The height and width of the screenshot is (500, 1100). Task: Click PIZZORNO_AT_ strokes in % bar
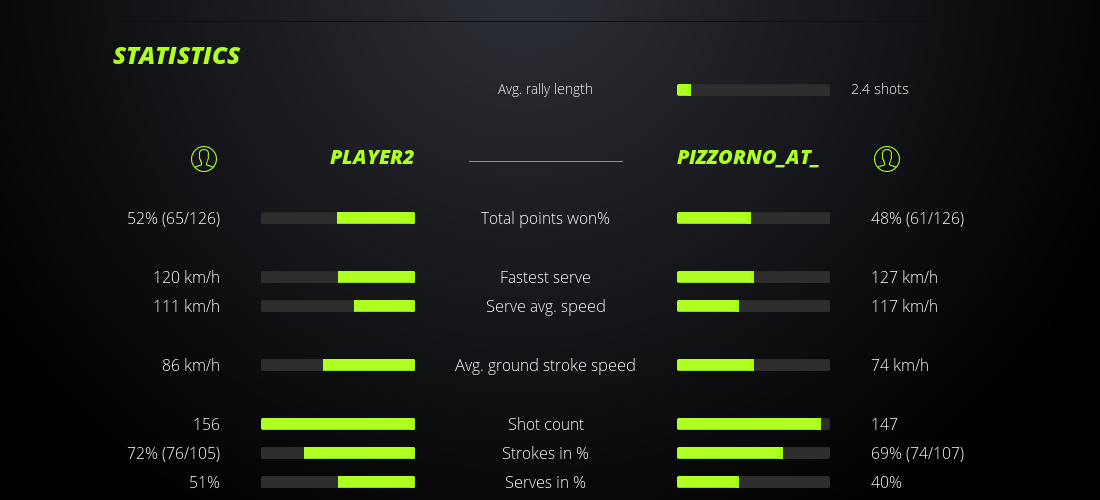pyautogui.click(x=753, y=453)
